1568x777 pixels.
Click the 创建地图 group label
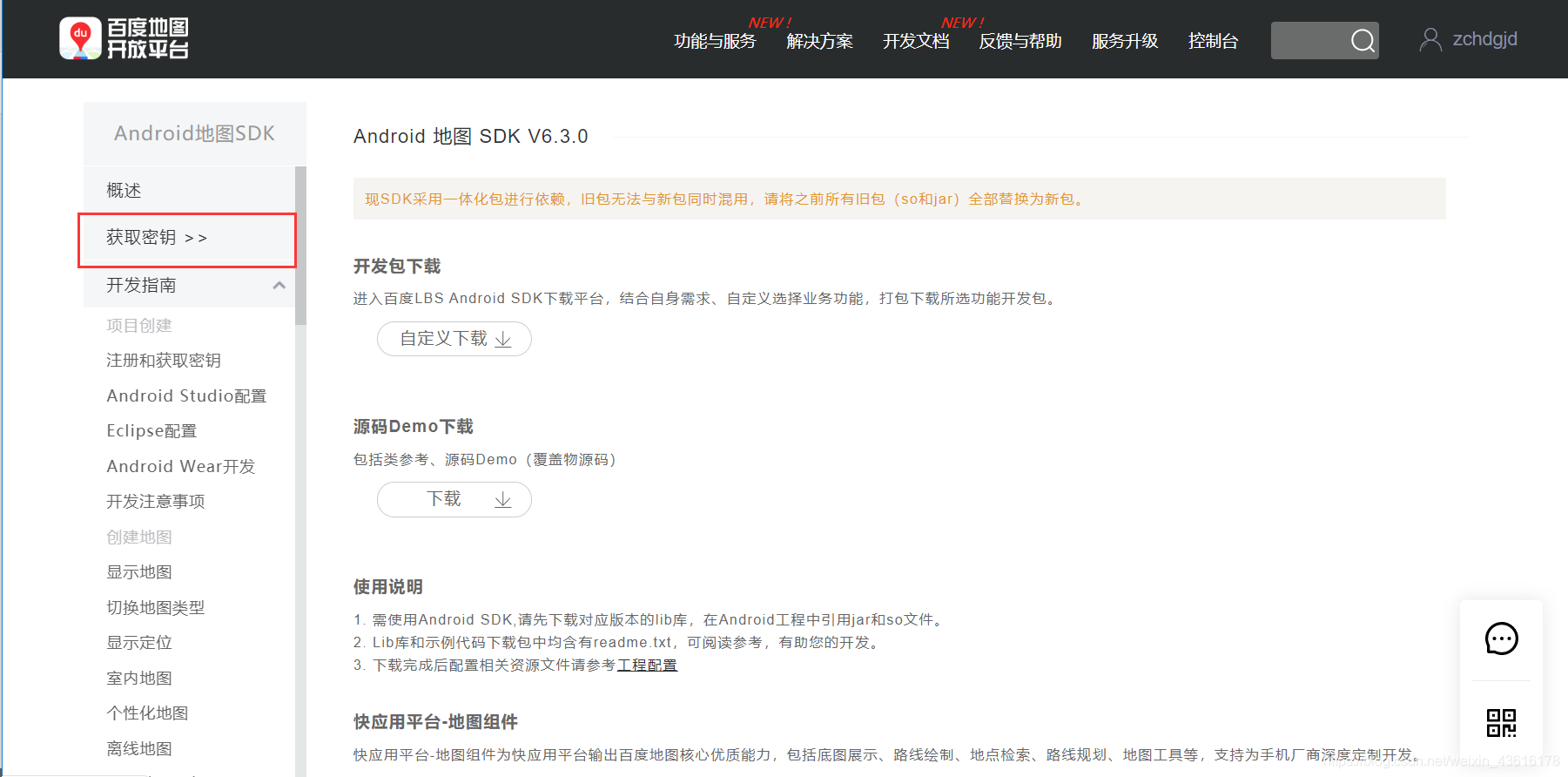coord(139,537)
